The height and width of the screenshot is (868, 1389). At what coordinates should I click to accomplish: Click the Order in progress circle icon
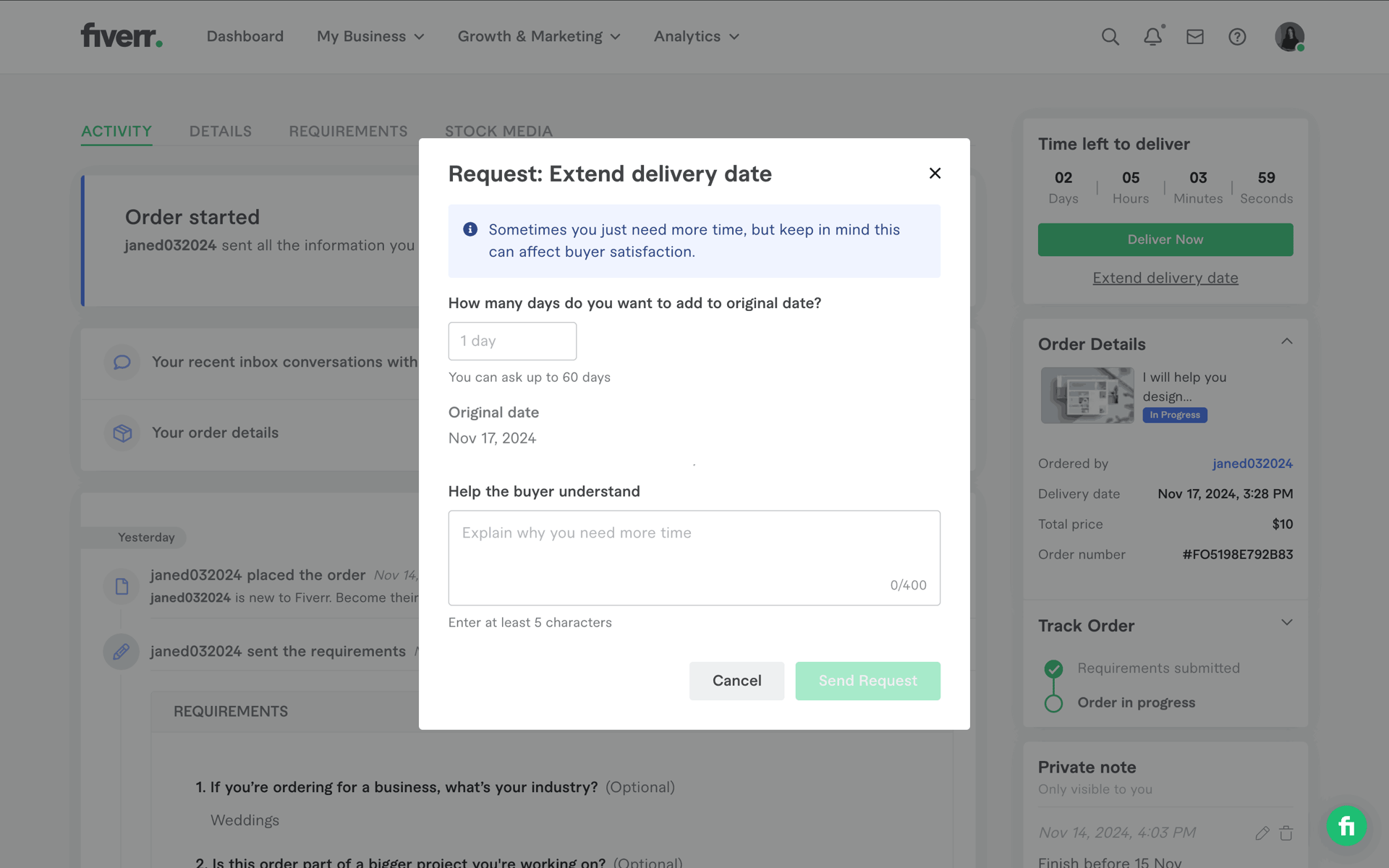tap(1053, 703)
